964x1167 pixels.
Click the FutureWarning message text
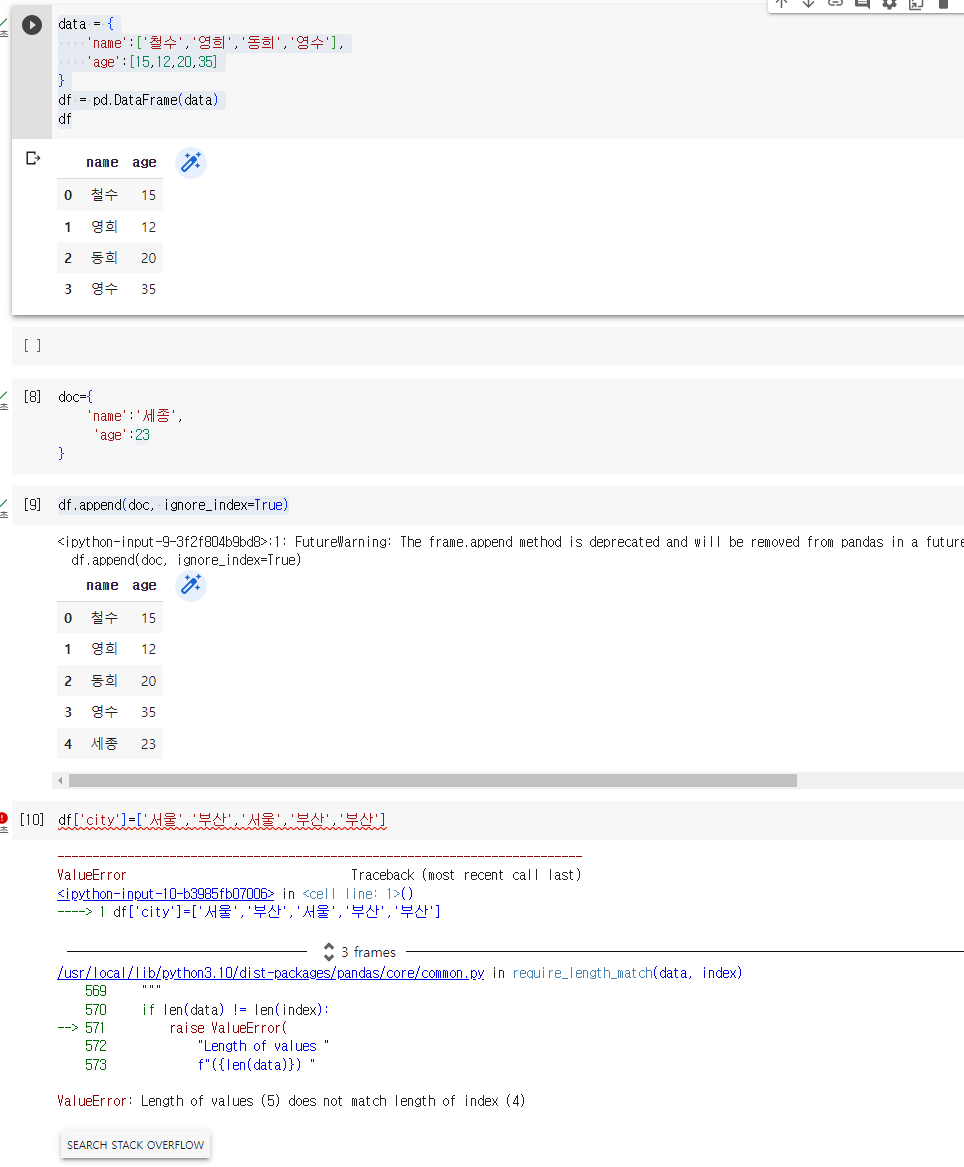pyautogui.click(x=511, y=542)
